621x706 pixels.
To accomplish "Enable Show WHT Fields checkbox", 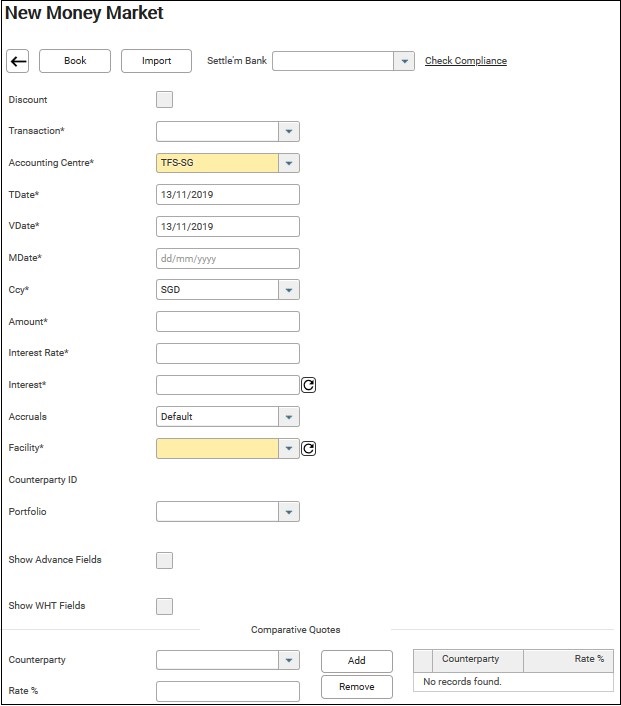I will pos(165,606).
